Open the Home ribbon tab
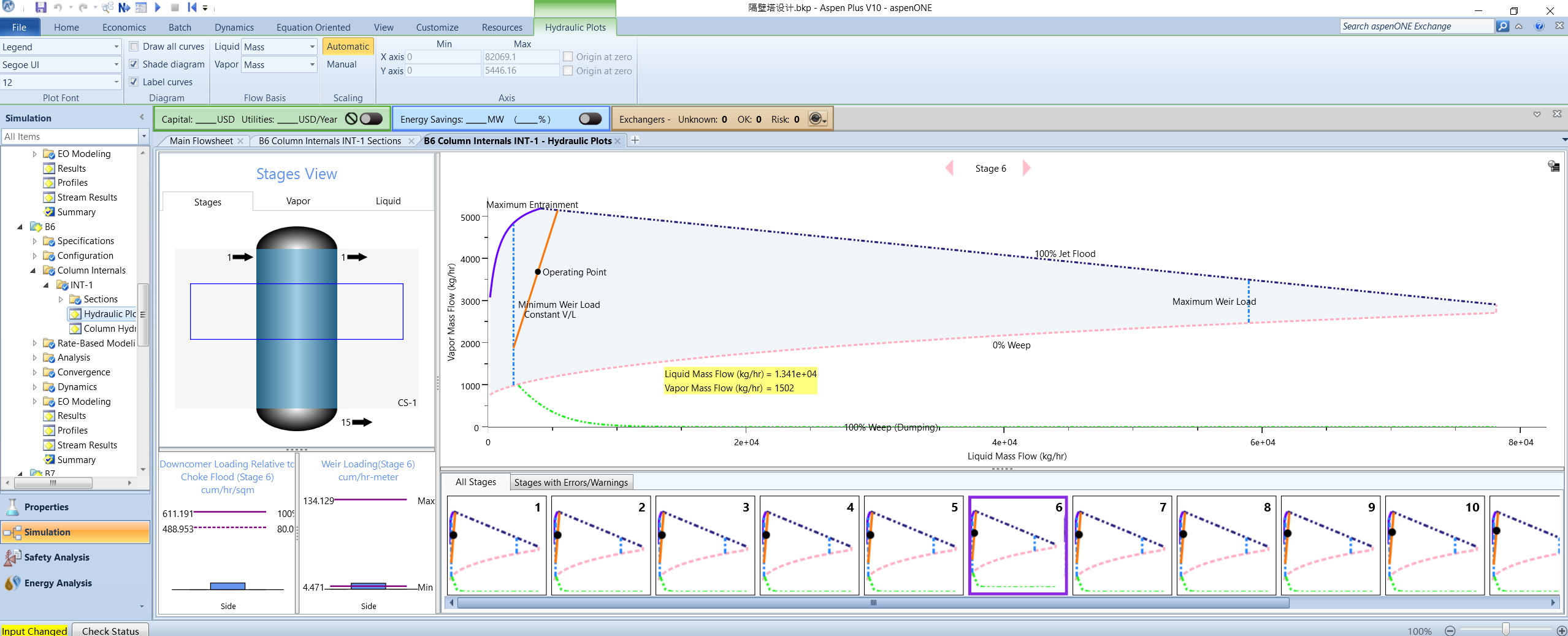Screen dimensions: 1568x636 click(66, 27)
